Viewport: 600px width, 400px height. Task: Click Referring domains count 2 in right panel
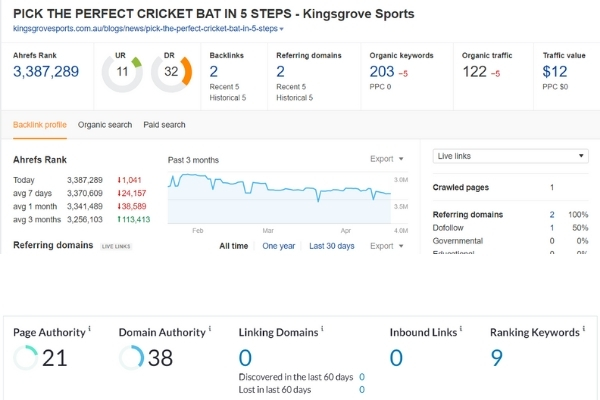(552, 215)
